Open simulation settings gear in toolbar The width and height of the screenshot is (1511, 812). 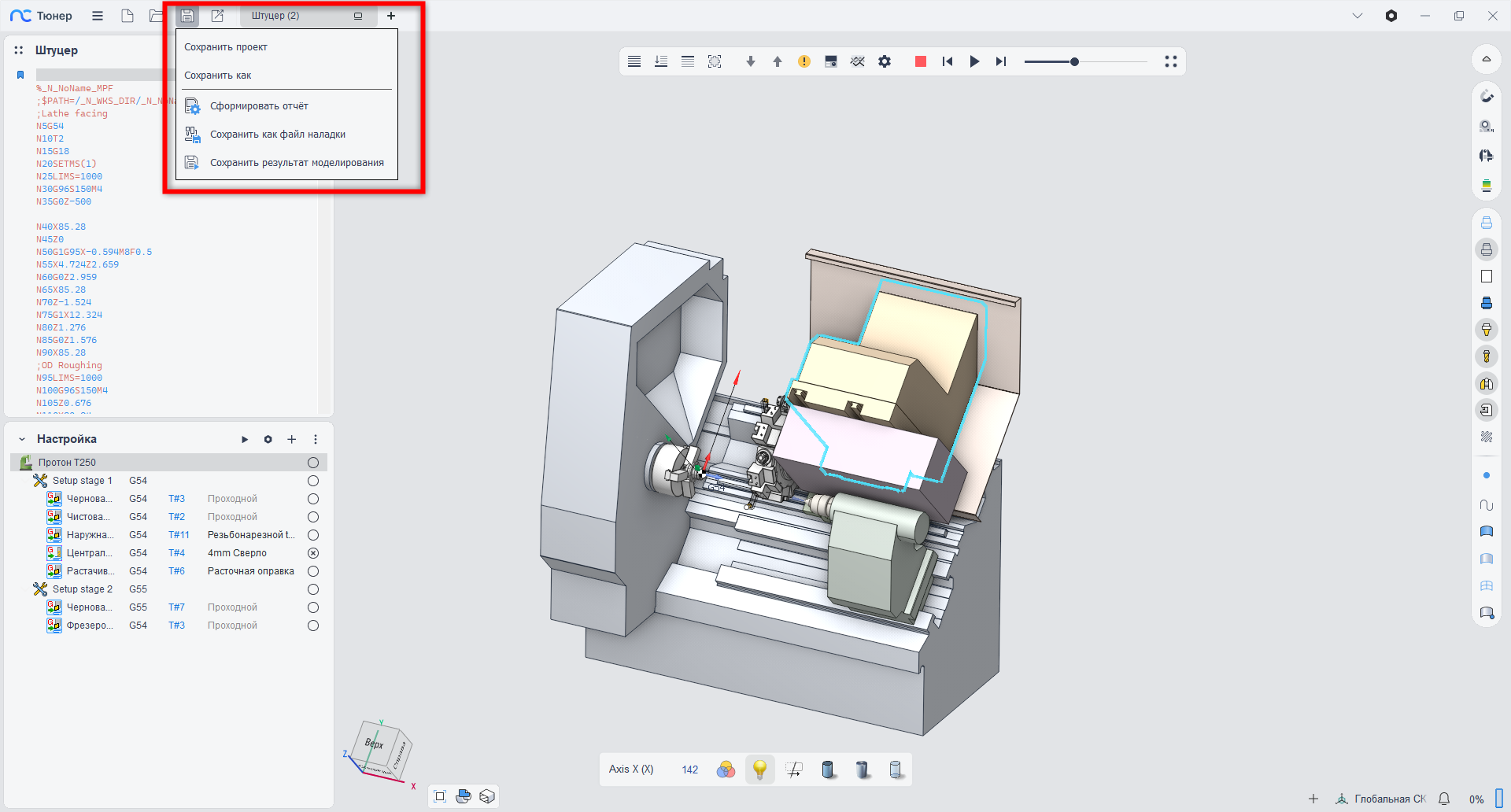click(x=885, y=61)
